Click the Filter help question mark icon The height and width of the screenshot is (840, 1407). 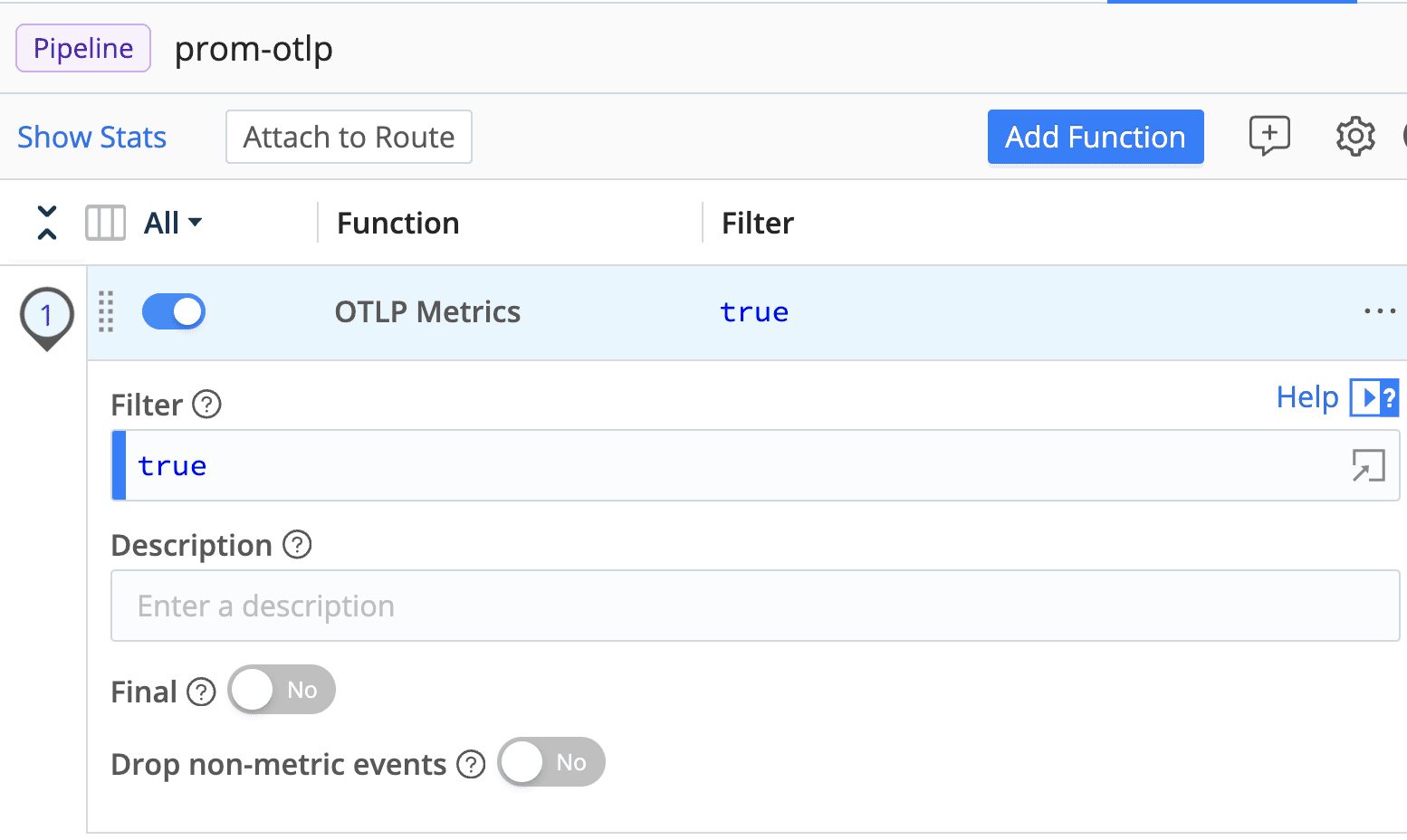tap(207, 405)
